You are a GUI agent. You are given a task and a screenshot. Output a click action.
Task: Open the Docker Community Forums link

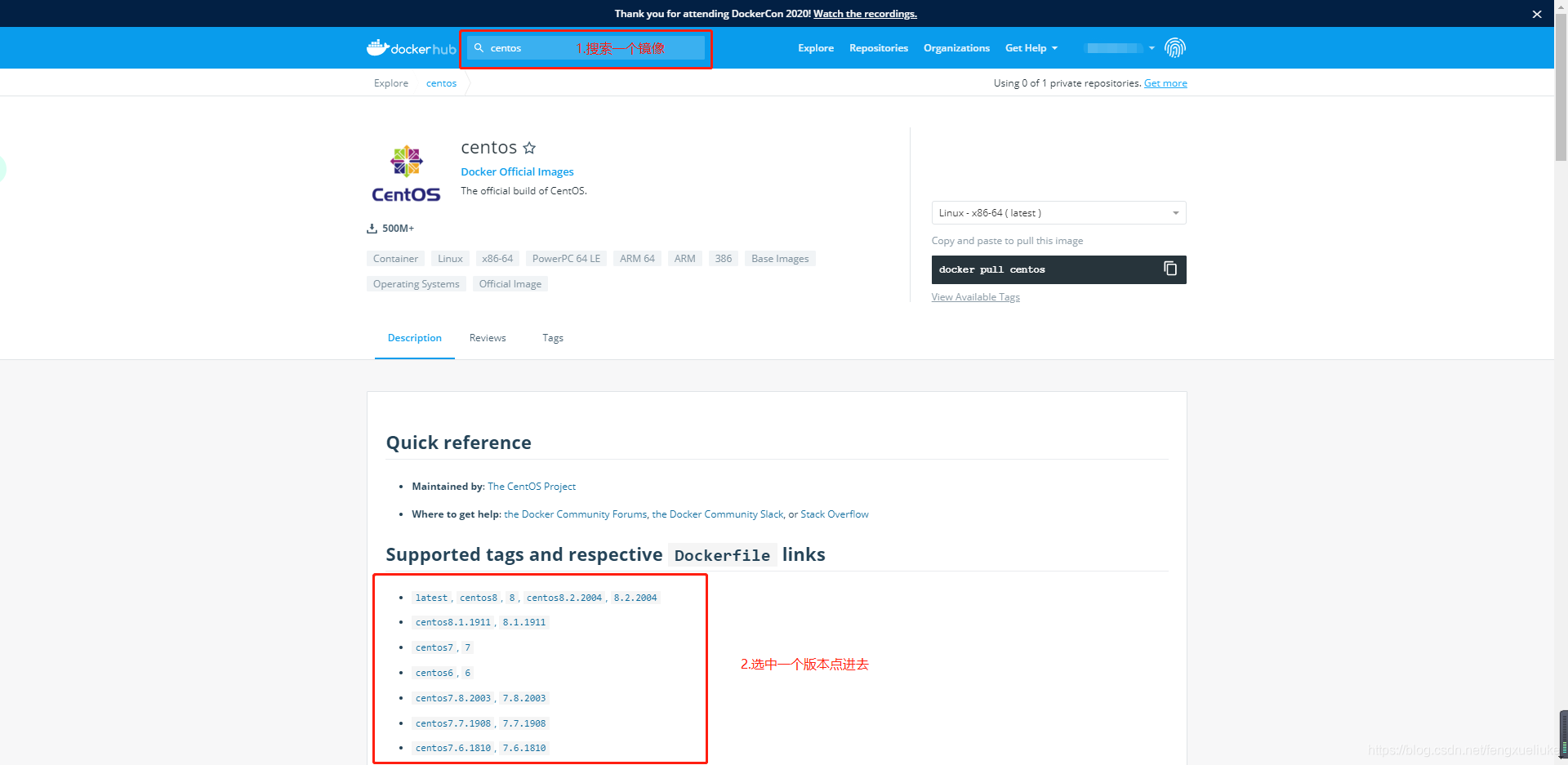click(x=576, y=514)
